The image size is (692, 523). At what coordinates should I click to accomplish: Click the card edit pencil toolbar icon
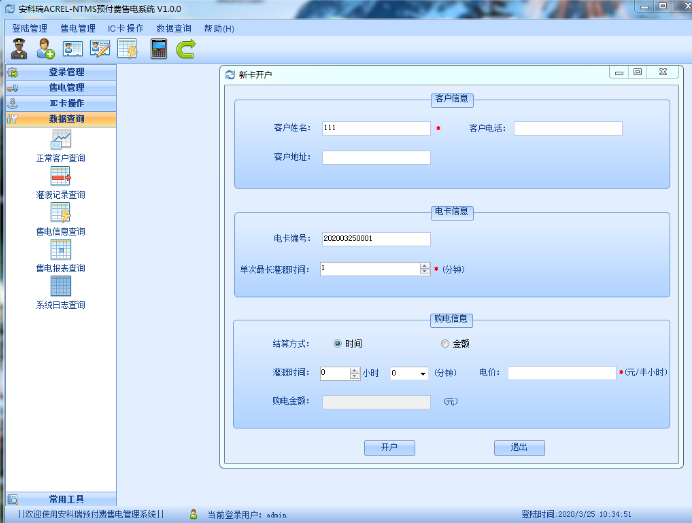[100, 49]
